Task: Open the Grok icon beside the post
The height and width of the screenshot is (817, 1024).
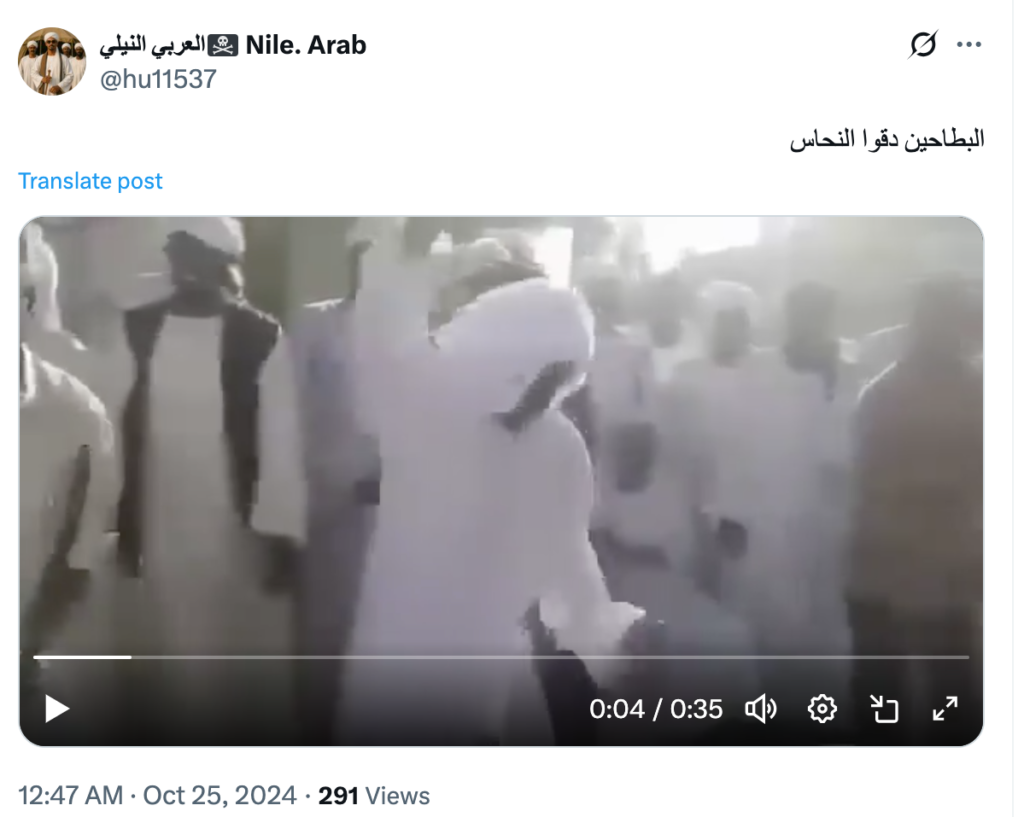Action: click(923, 44)
